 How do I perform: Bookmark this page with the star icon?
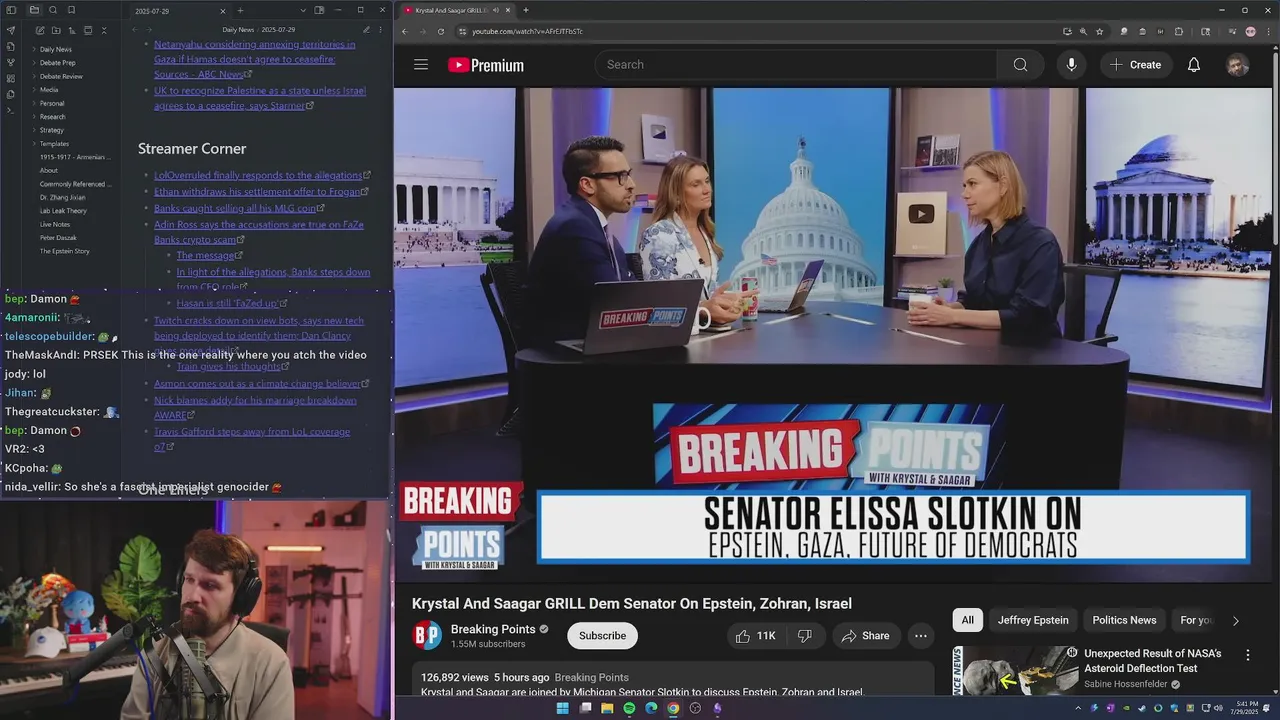[x=1099, y=31]
